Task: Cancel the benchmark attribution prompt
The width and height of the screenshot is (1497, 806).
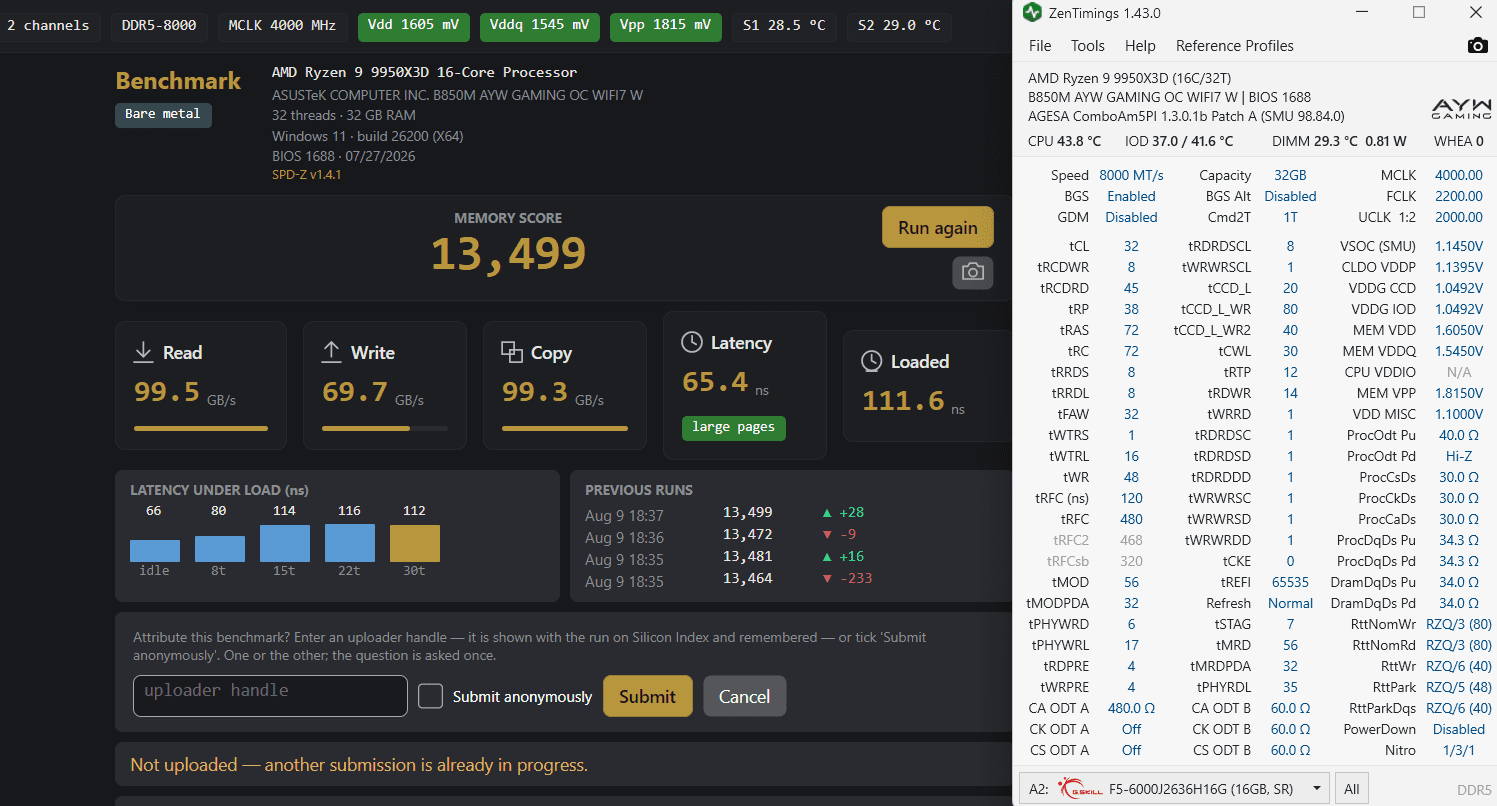Action: click(x=745, y=696)
